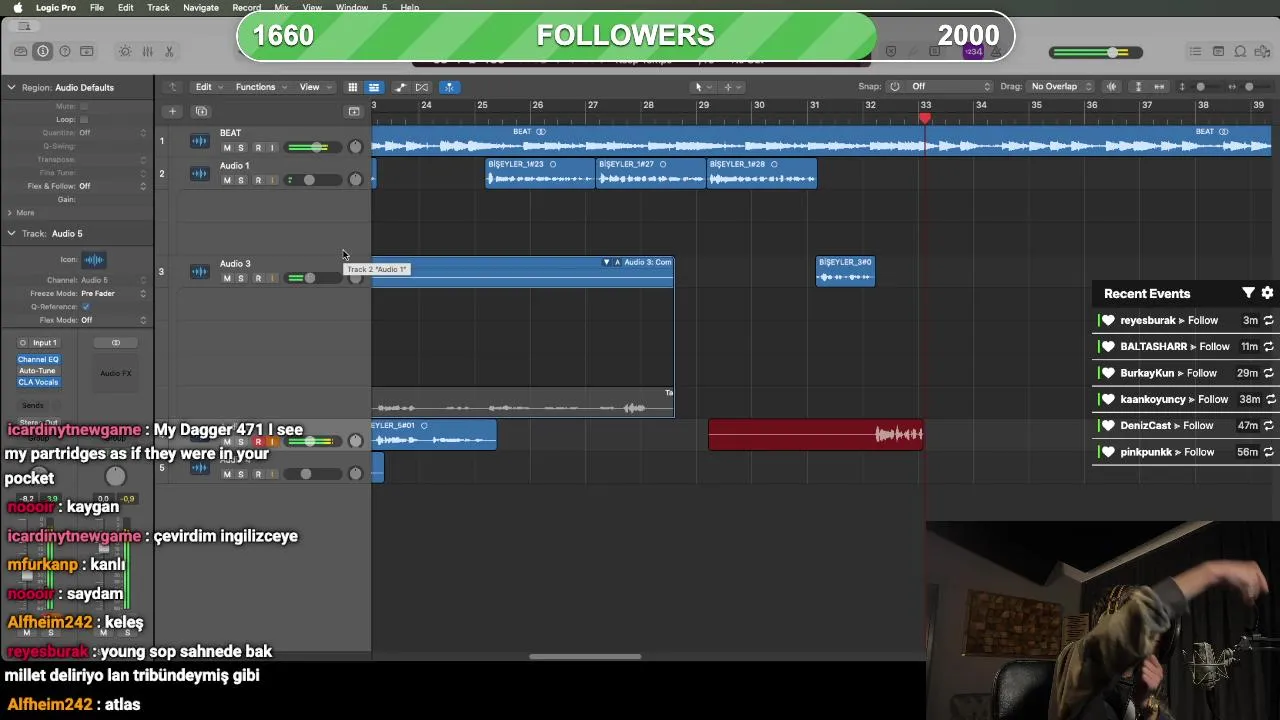The width and height of the screenshot is (1280, 720).
Task: Open the Library panel icon
Action: click(21, 51)
